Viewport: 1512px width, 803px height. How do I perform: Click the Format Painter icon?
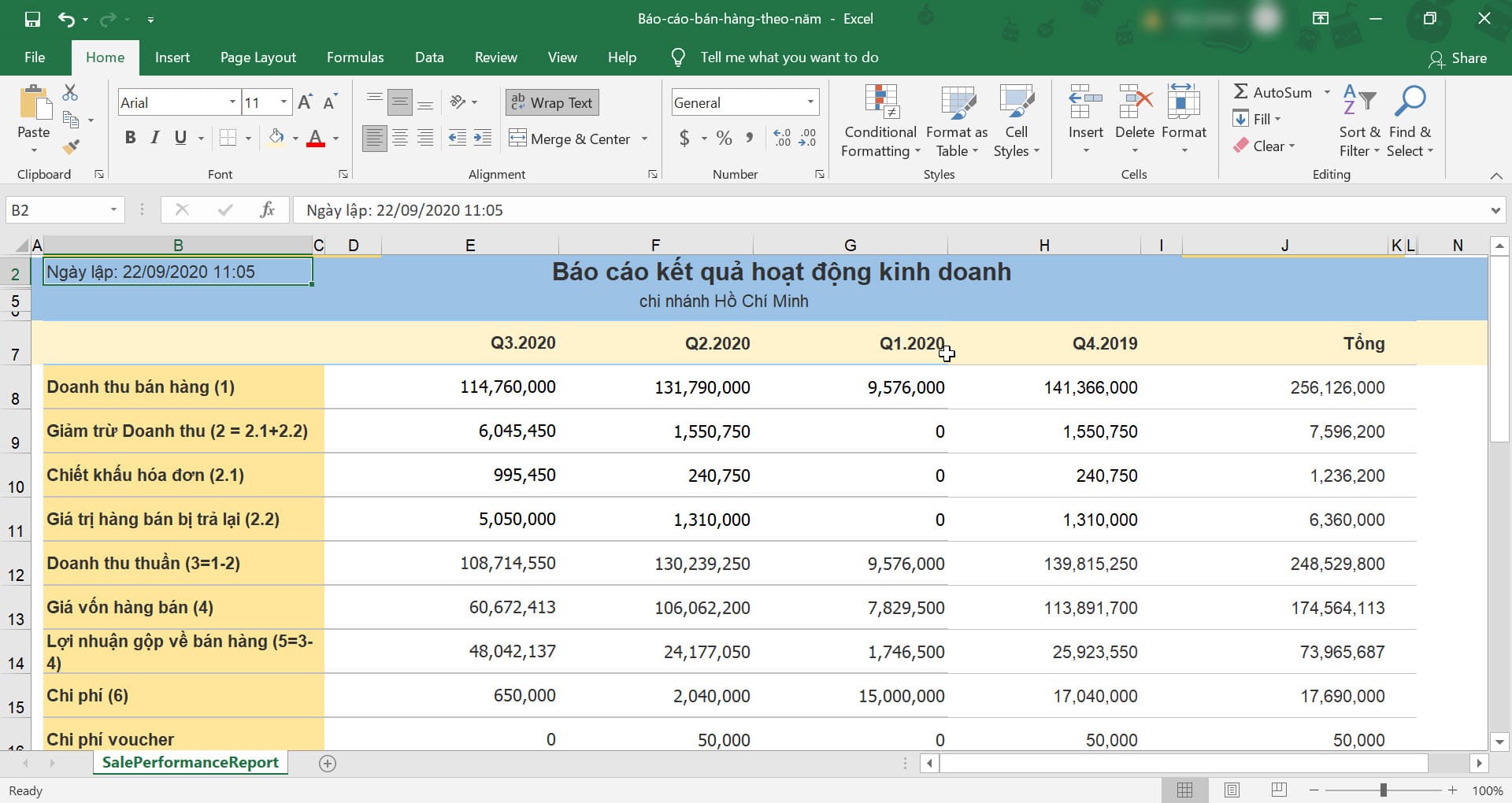(71, 146)
